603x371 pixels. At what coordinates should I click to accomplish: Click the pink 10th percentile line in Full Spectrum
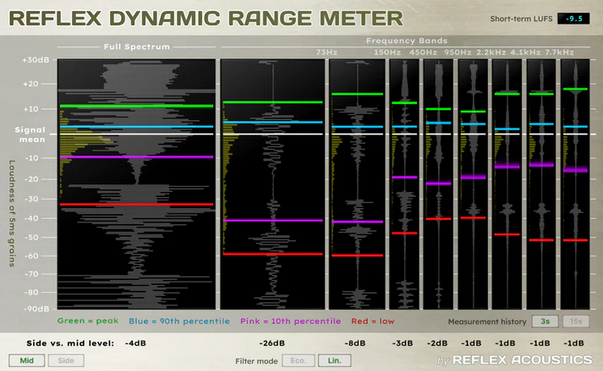[136, 157]
